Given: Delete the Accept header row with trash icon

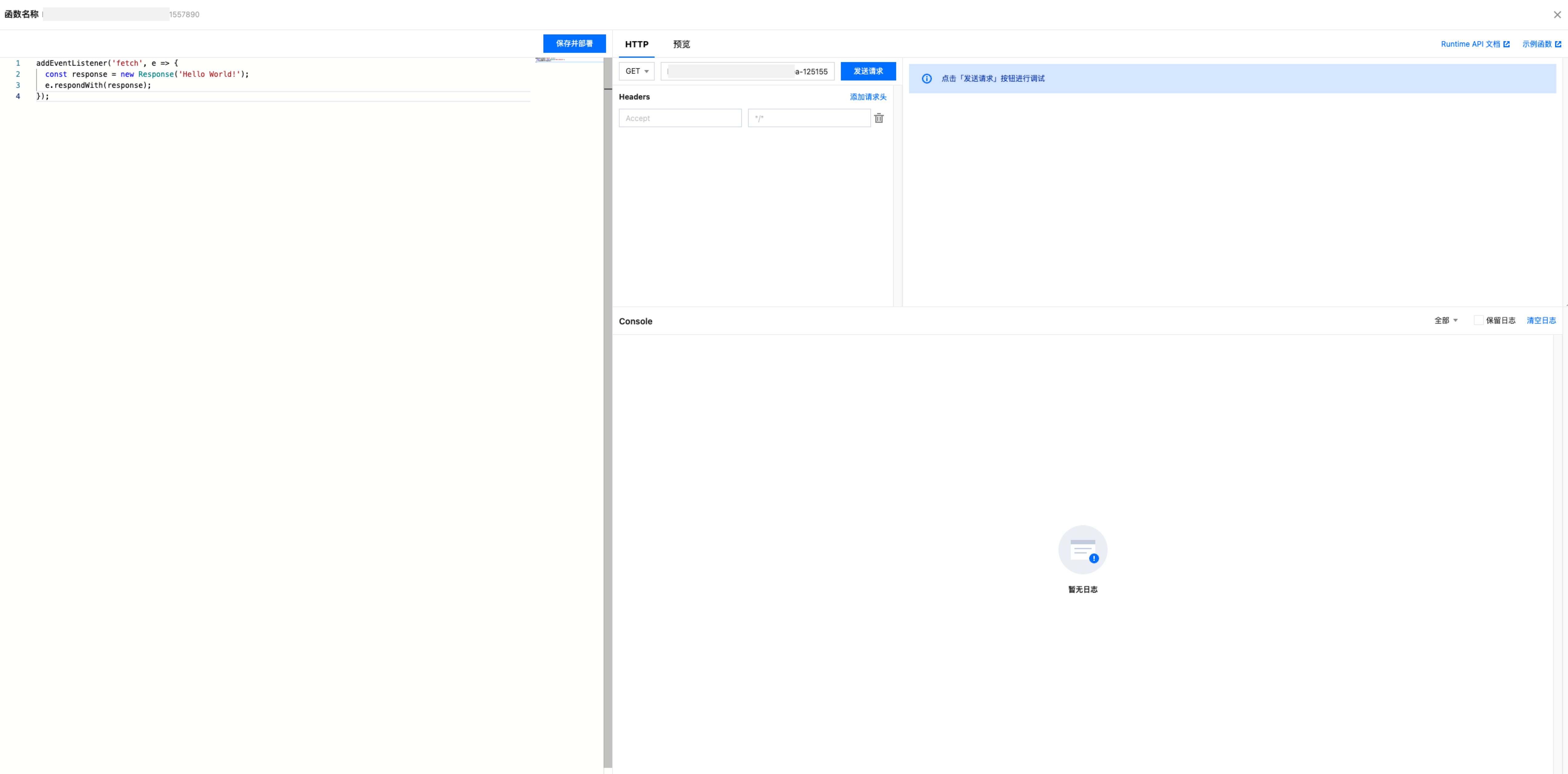Looking at the screenshot, I should [878, 118].
